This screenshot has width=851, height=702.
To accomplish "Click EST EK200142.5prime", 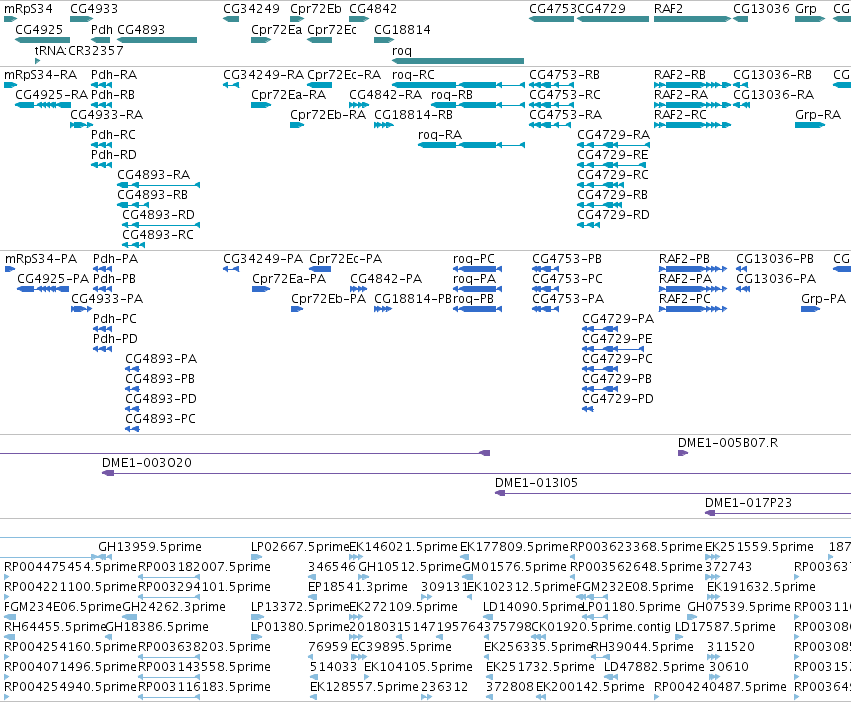I will point(590,686).
